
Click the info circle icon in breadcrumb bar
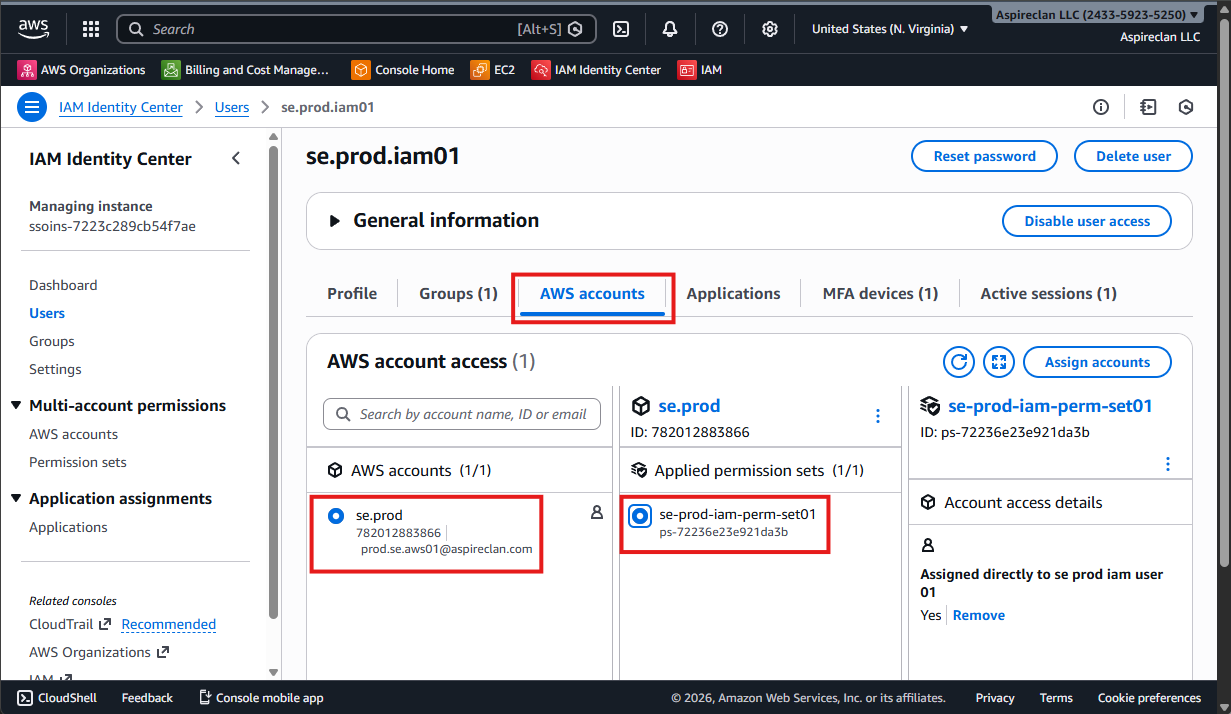coord(1101,107)
